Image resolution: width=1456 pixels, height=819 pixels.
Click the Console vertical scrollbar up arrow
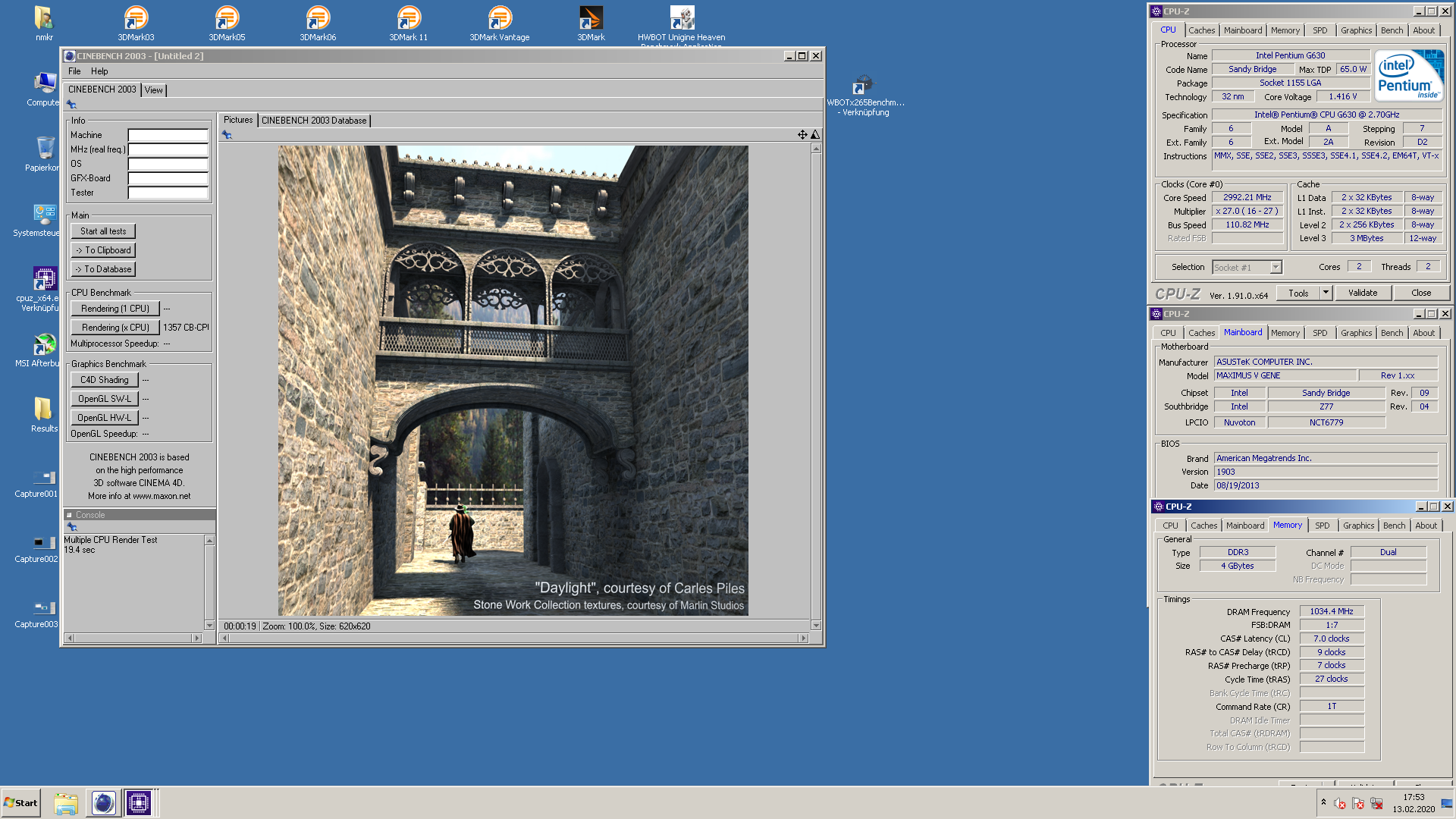pyautogui.click(x=209, y=541)
